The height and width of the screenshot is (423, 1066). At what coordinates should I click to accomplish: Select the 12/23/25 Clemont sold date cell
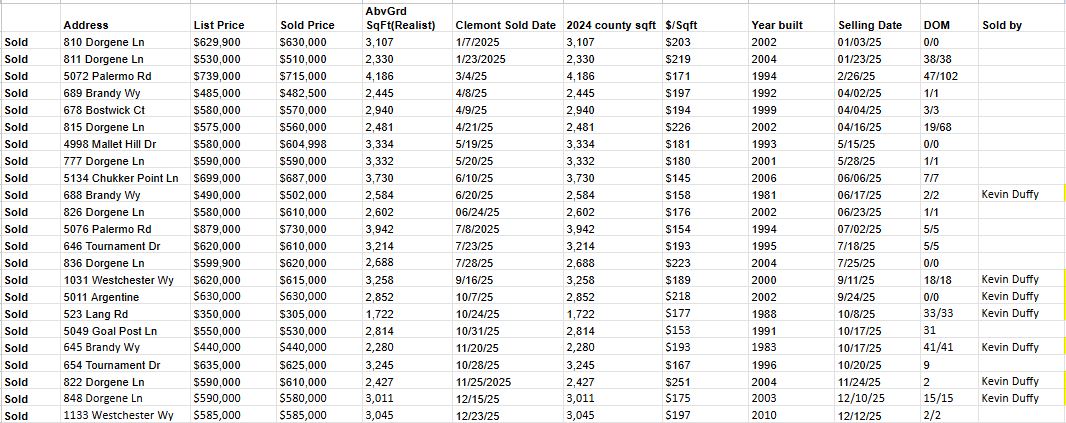478,415
